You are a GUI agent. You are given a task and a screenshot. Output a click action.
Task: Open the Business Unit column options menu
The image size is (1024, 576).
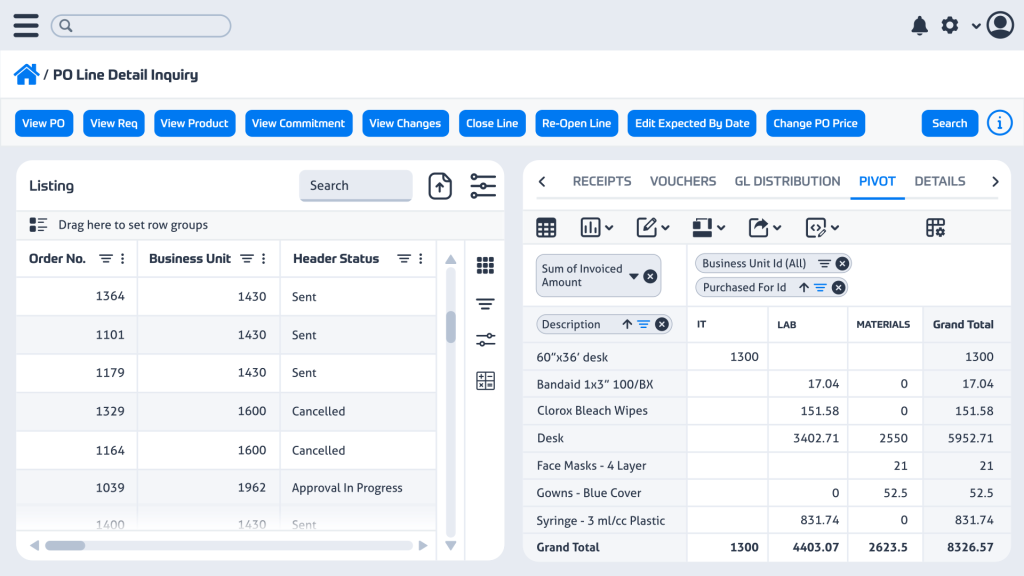(x=264, y=259)
